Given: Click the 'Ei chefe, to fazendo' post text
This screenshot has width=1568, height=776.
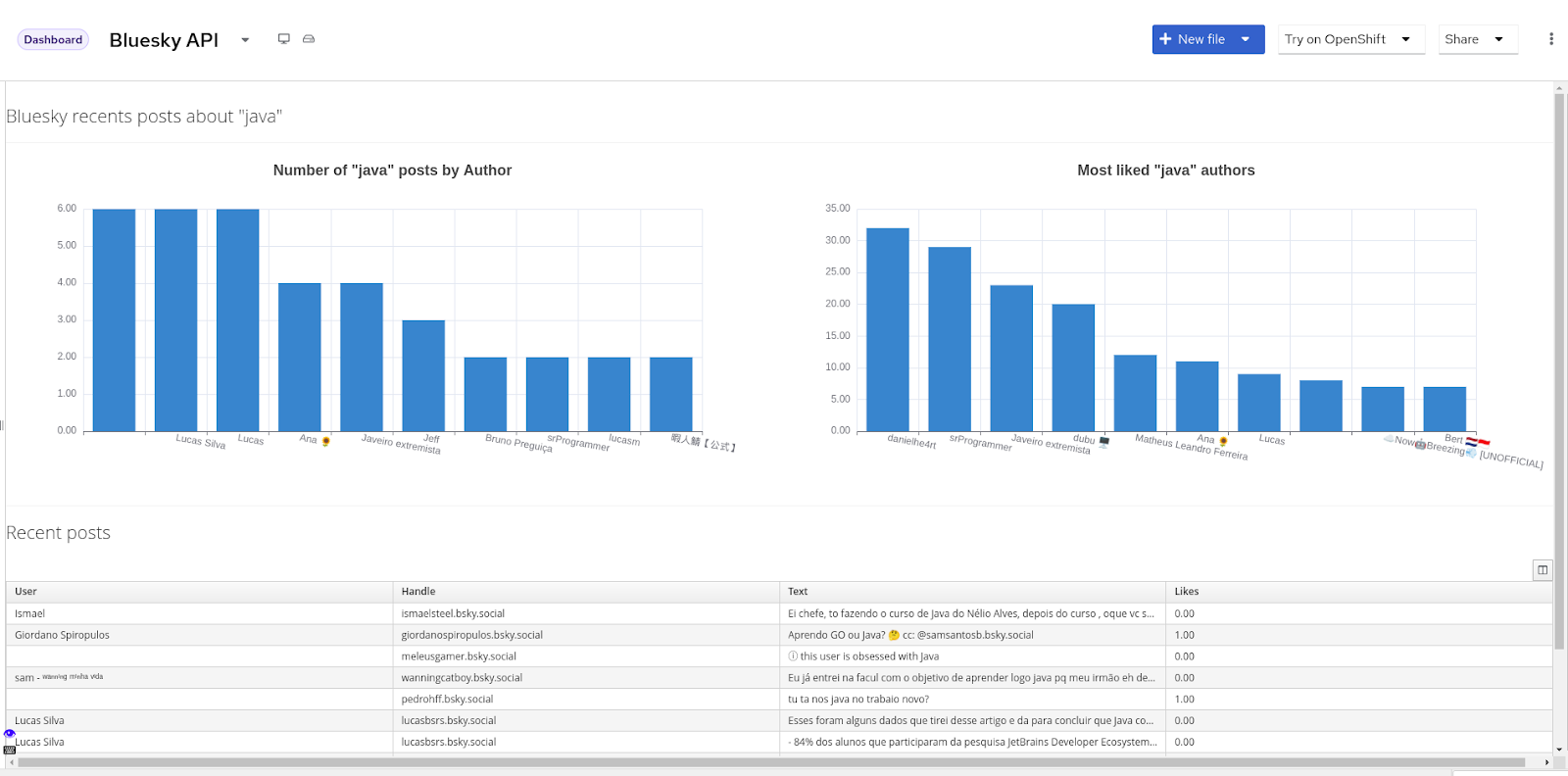Looking at the screenshot, I should 971,613.
